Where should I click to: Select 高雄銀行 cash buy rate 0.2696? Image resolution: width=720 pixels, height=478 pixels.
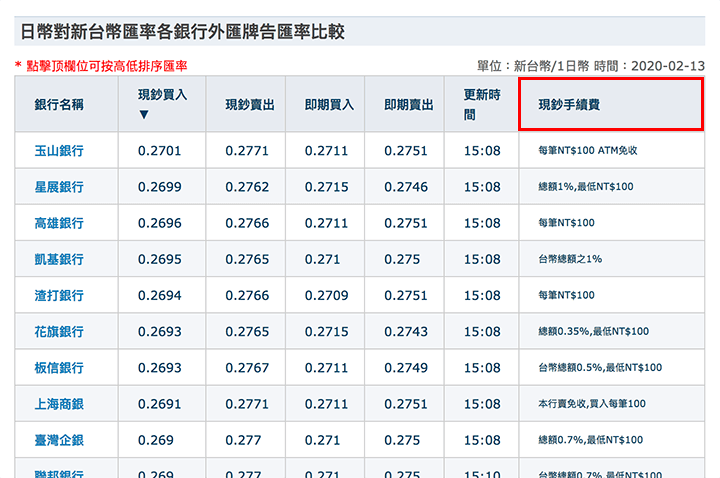(x=159, y=223)
